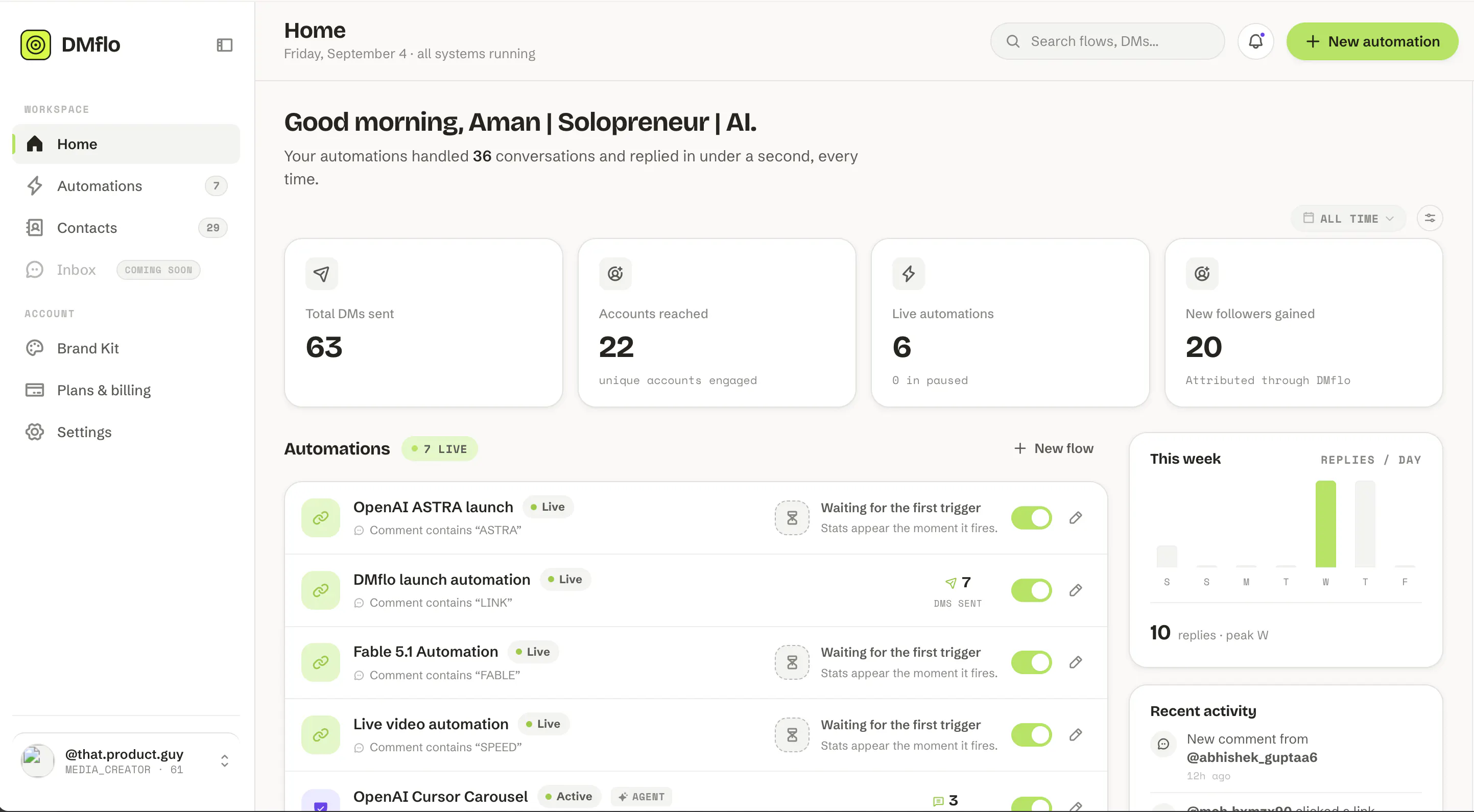Click the Live automations lightning icon
The height and width of the screenshot is (812, 1474).
pyautogui.click(x=909, y=274)
